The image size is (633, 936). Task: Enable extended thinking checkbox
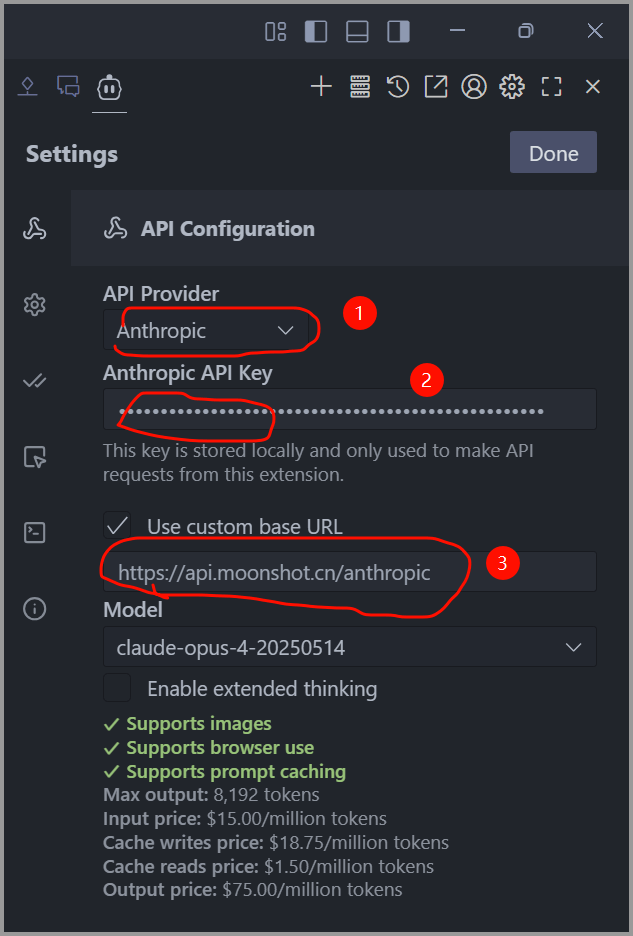coord(117,688)
